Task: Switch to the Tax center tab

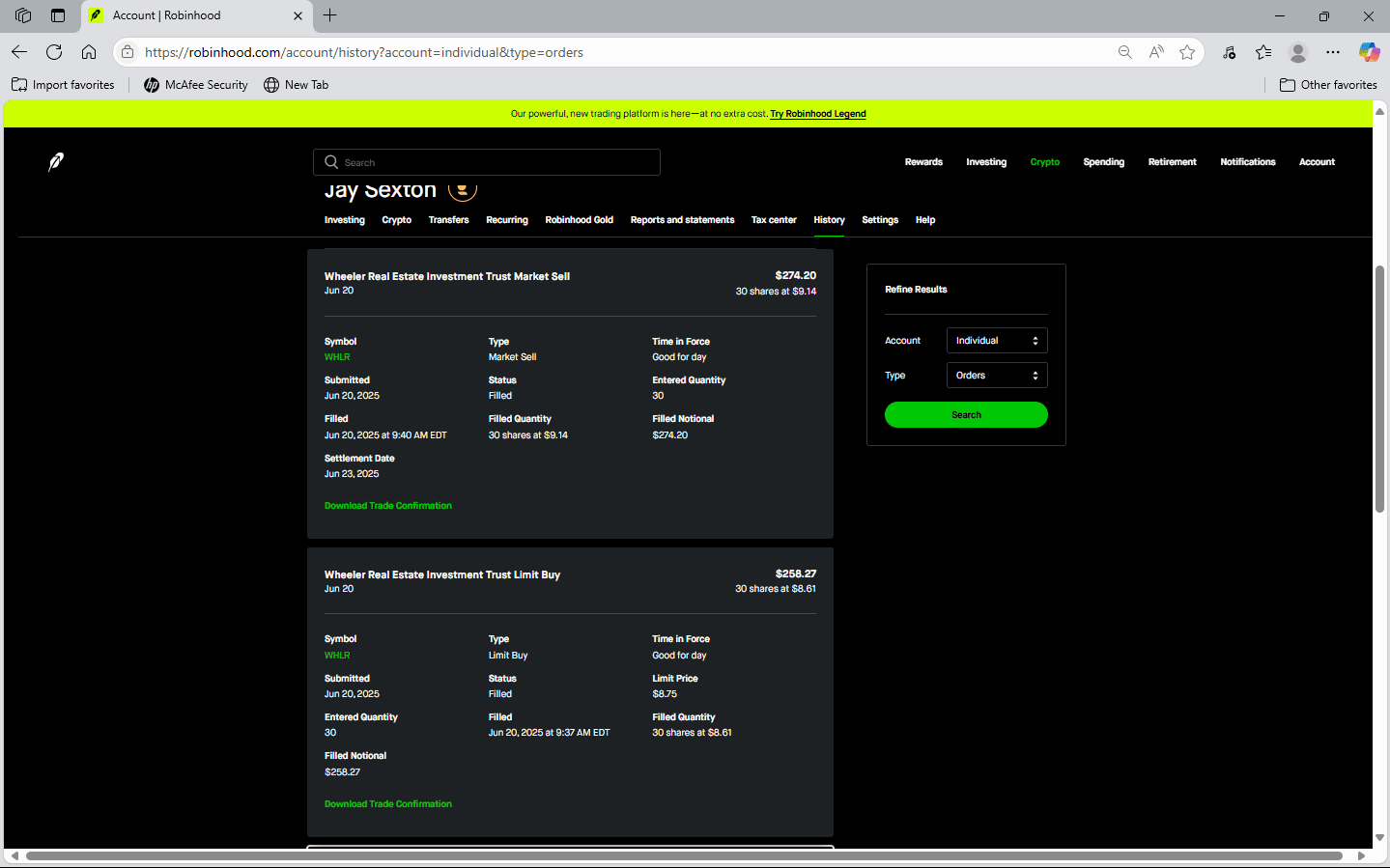Action: click(x=774, y=220)
